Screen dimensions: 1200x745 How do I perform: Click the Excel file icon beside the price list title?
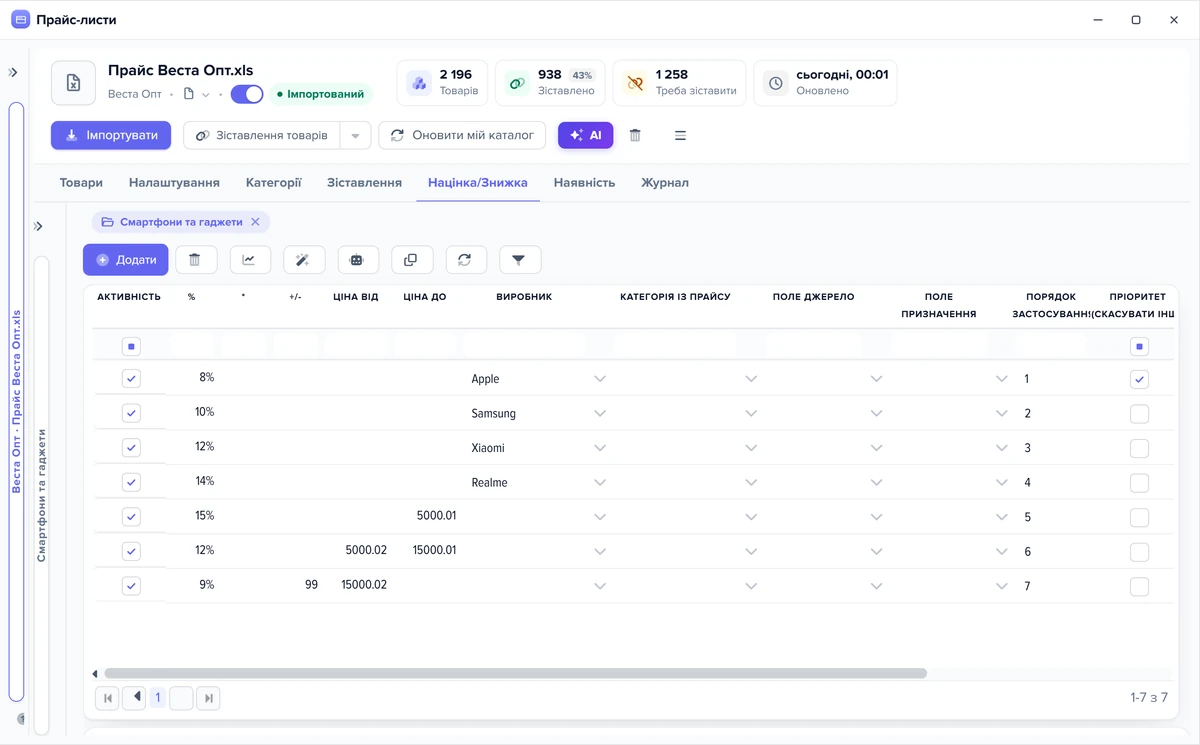pyautogui.click(x=74, y=83)
